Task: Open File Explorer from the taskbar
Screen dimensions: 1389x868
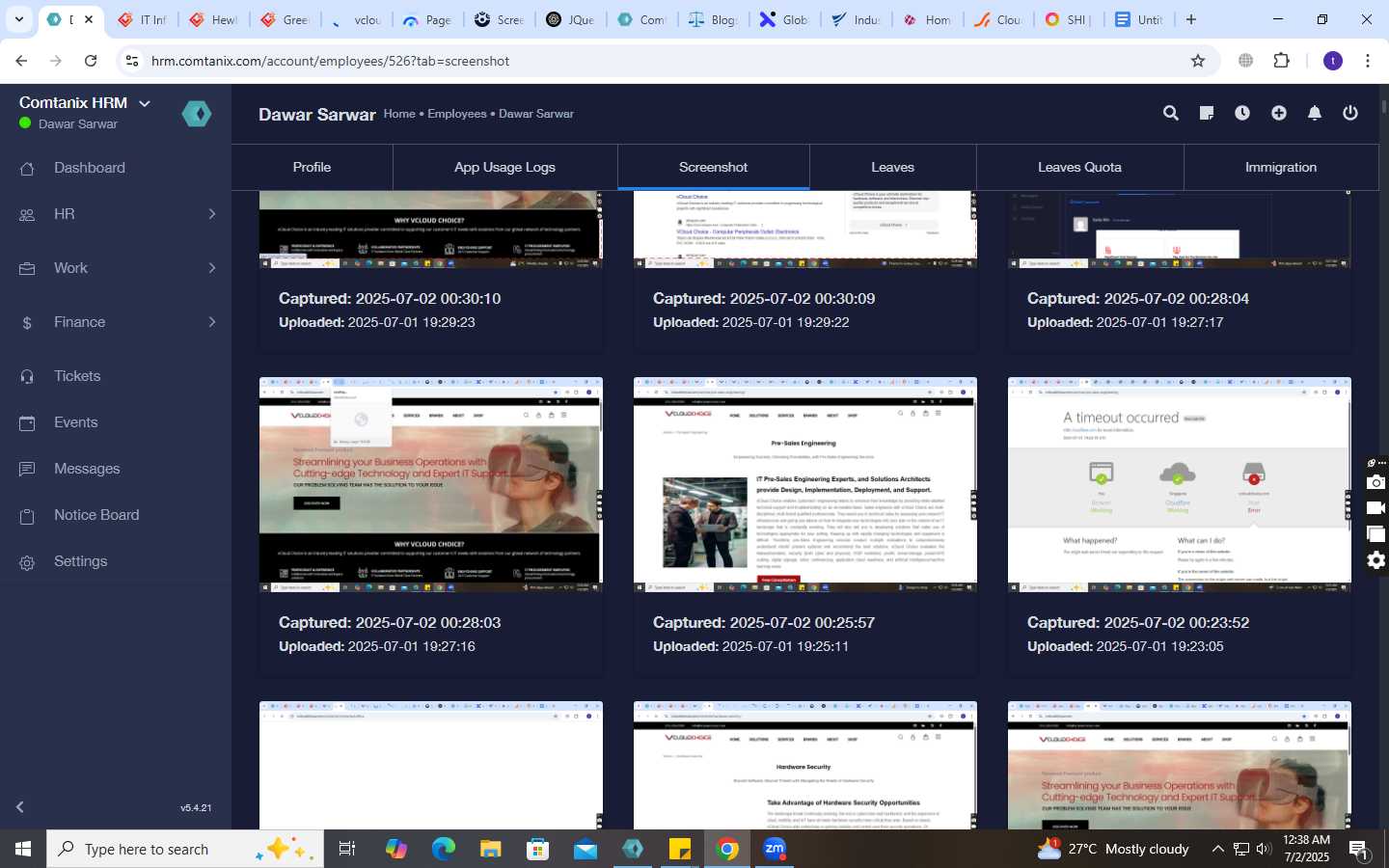Action: (491, 849)
